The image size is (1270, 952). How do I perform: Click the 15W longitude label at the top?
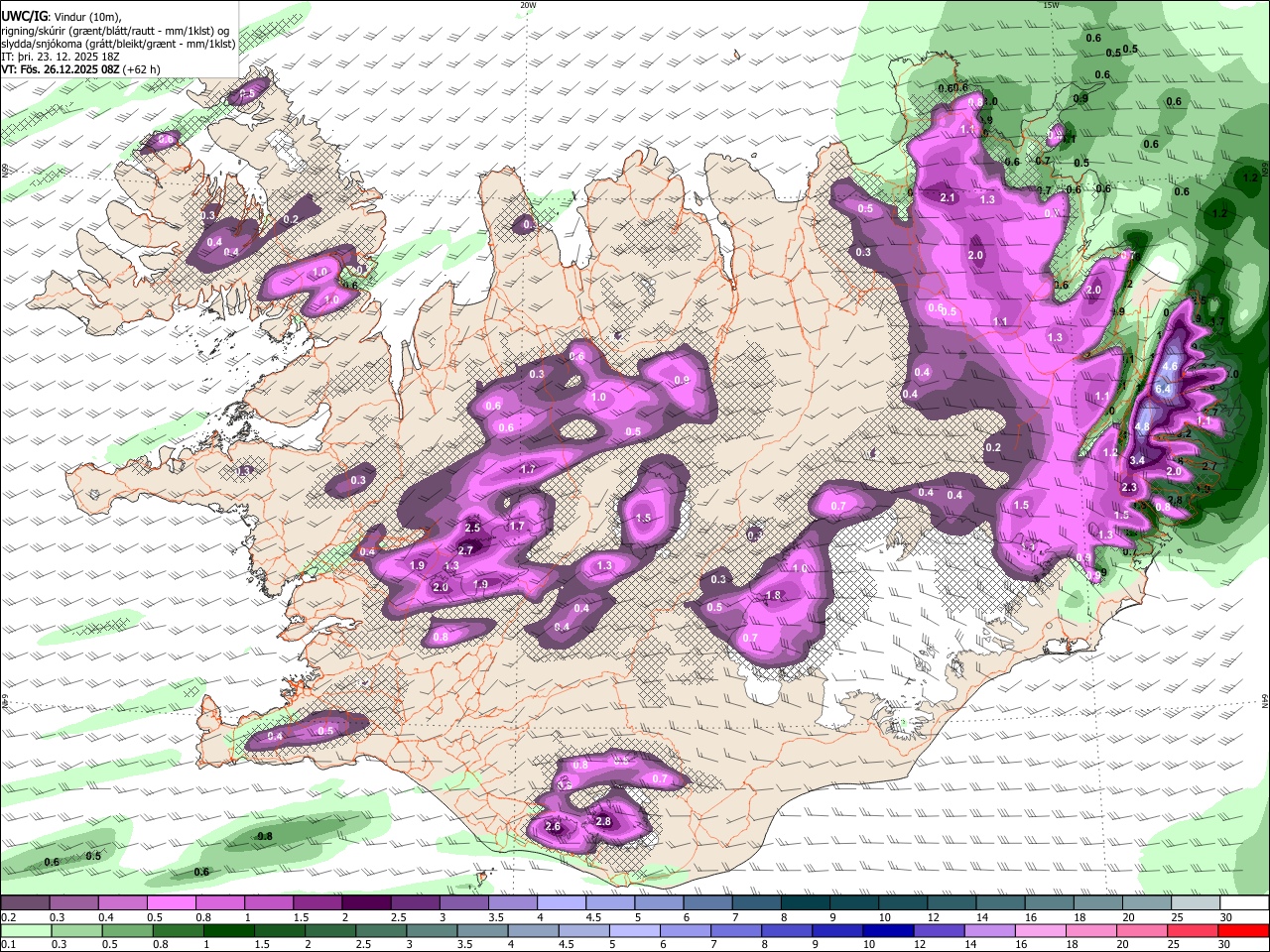(x=1052, y=5)
